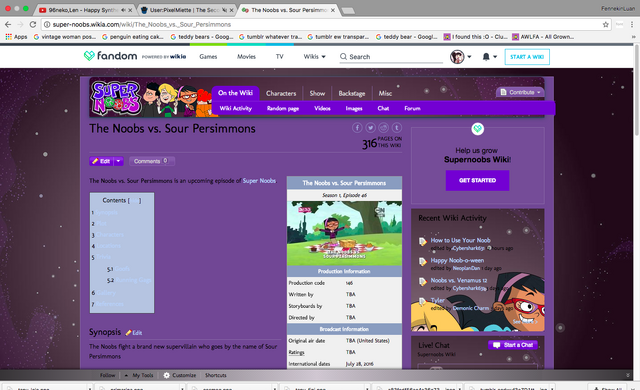
Task: Click browser forward arrow
Action: [20, 24]
